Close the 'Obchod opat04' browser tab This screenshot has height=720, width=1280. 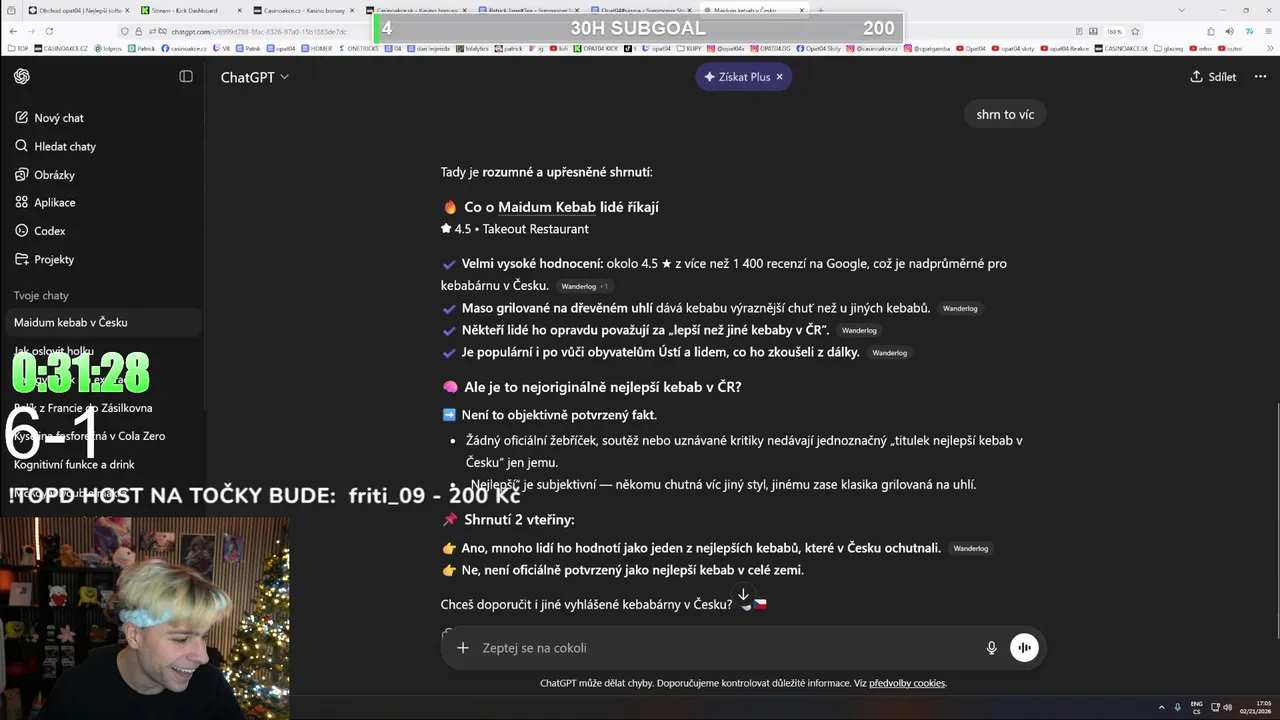(125, 10)
